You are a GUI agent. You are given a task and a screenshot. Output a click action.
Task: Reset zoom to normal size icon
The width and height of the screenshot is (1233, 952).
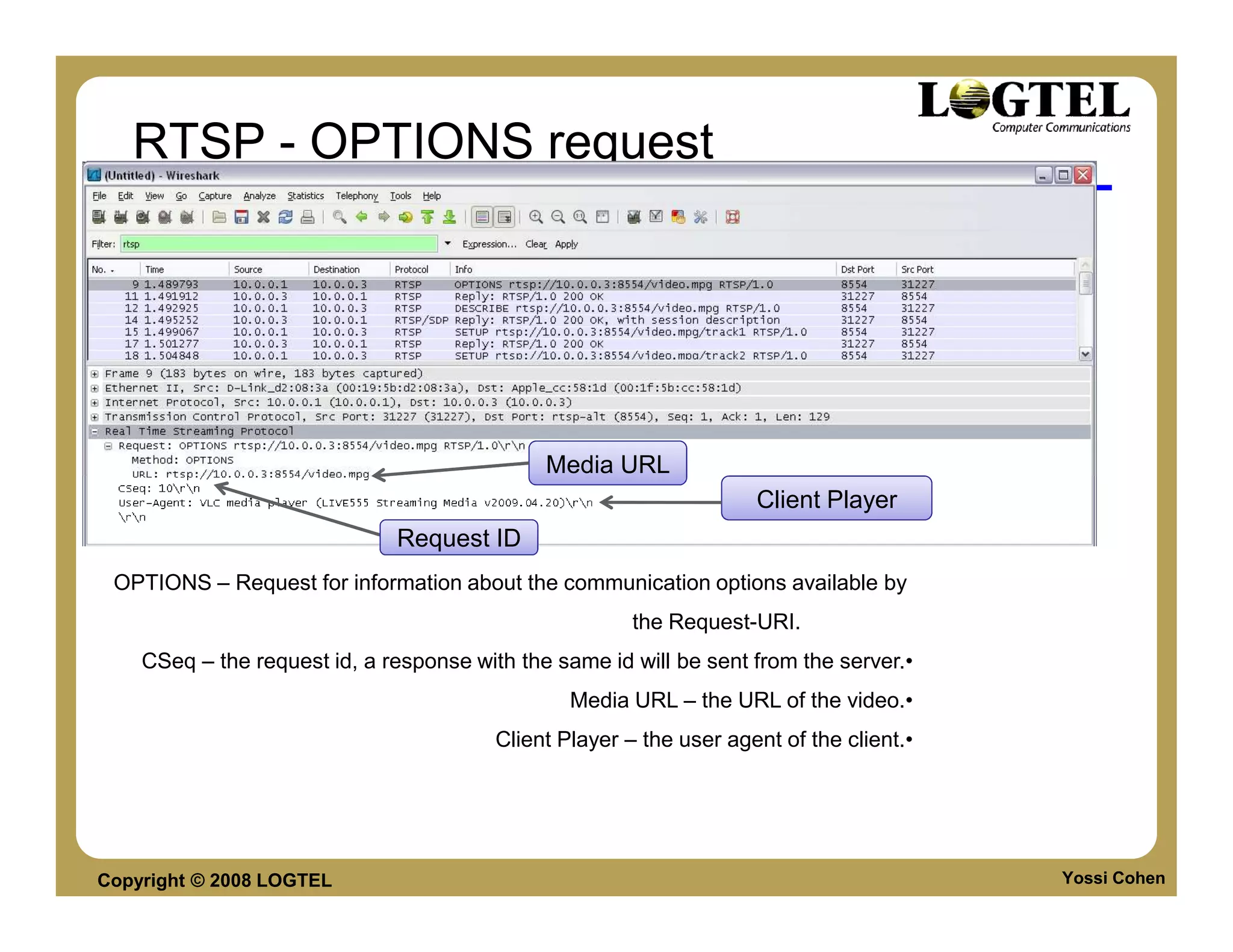click(580, 217)
